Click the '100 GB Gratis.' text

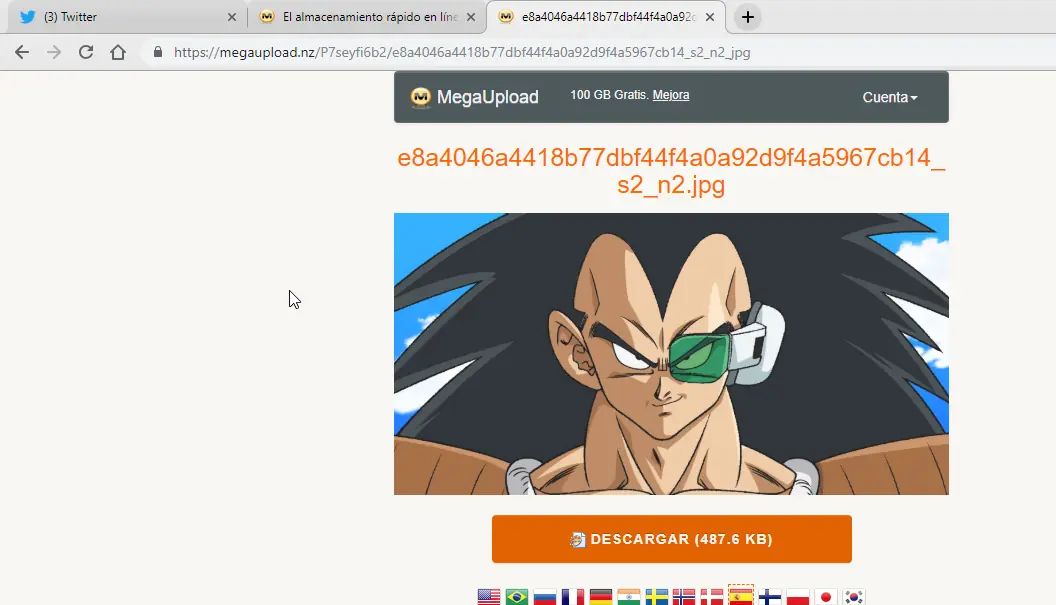pos(609,95)
